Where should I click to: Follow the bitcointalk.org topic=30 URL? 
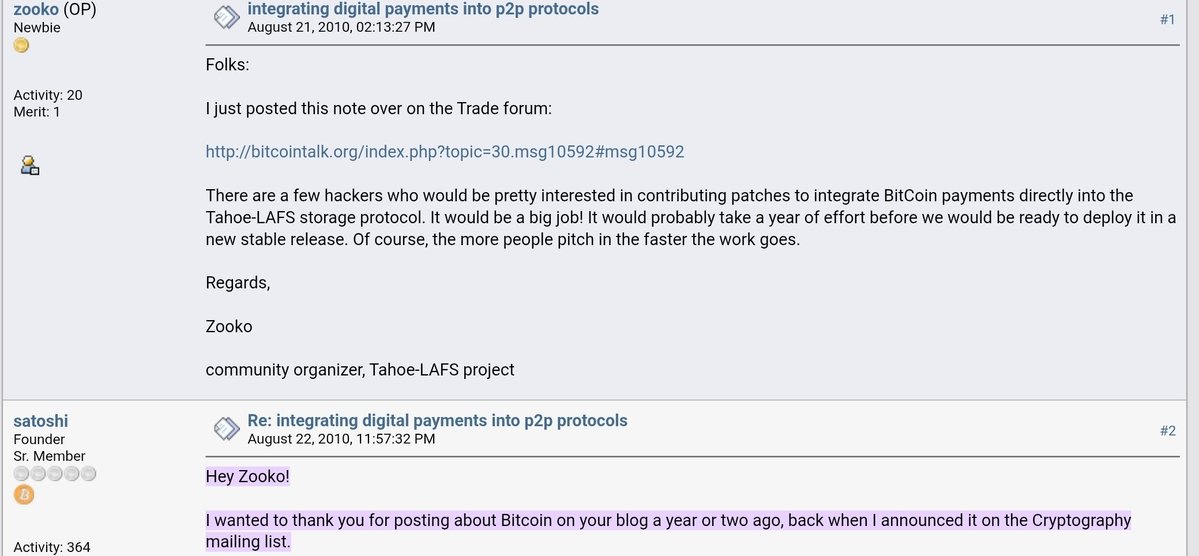pos(444,151)
